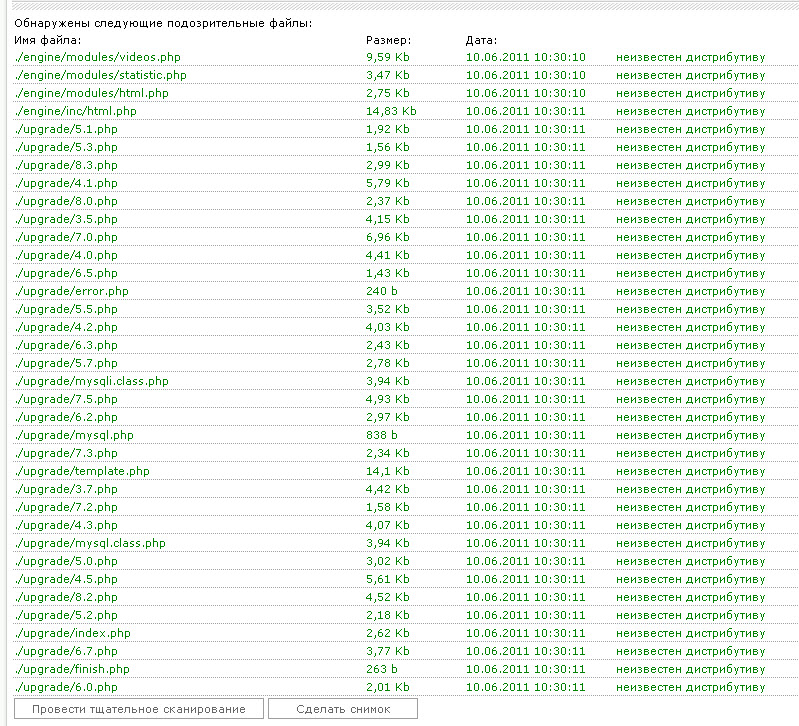Select file name ./engine/inc/html.php

(75, 111)
